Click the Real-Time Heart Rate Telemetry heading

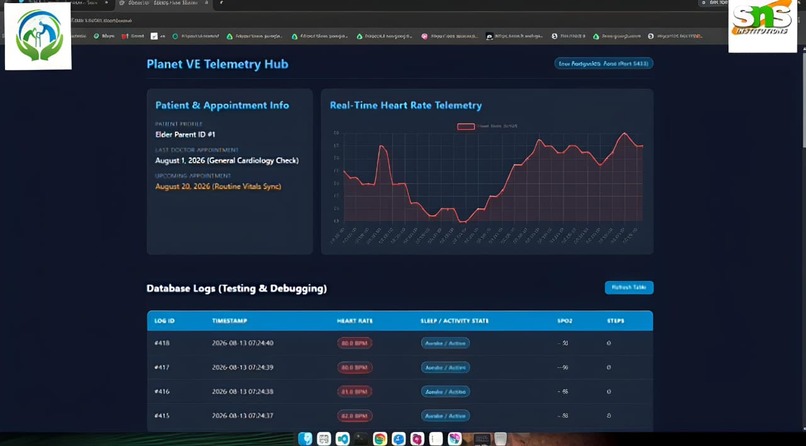[x=406, y=105]
